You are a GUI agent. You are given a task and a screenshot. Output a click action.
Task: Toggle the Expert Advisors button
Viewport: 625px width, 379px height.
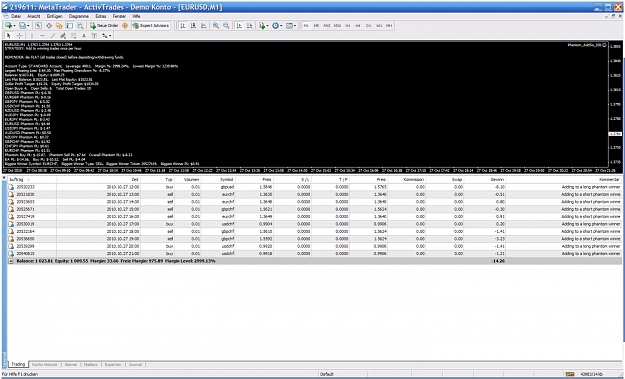coord(151,26)
